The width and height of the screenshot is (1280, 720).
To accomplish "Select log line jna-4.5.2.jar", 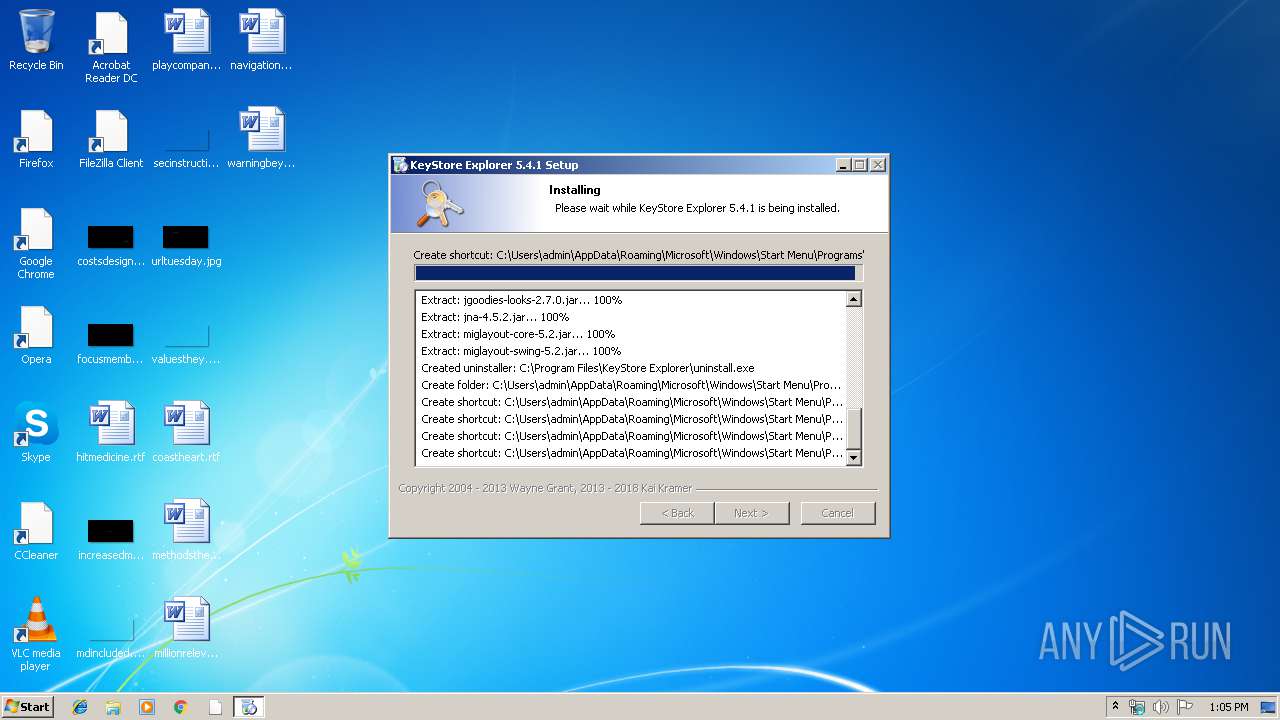I will tap(494, 317).
